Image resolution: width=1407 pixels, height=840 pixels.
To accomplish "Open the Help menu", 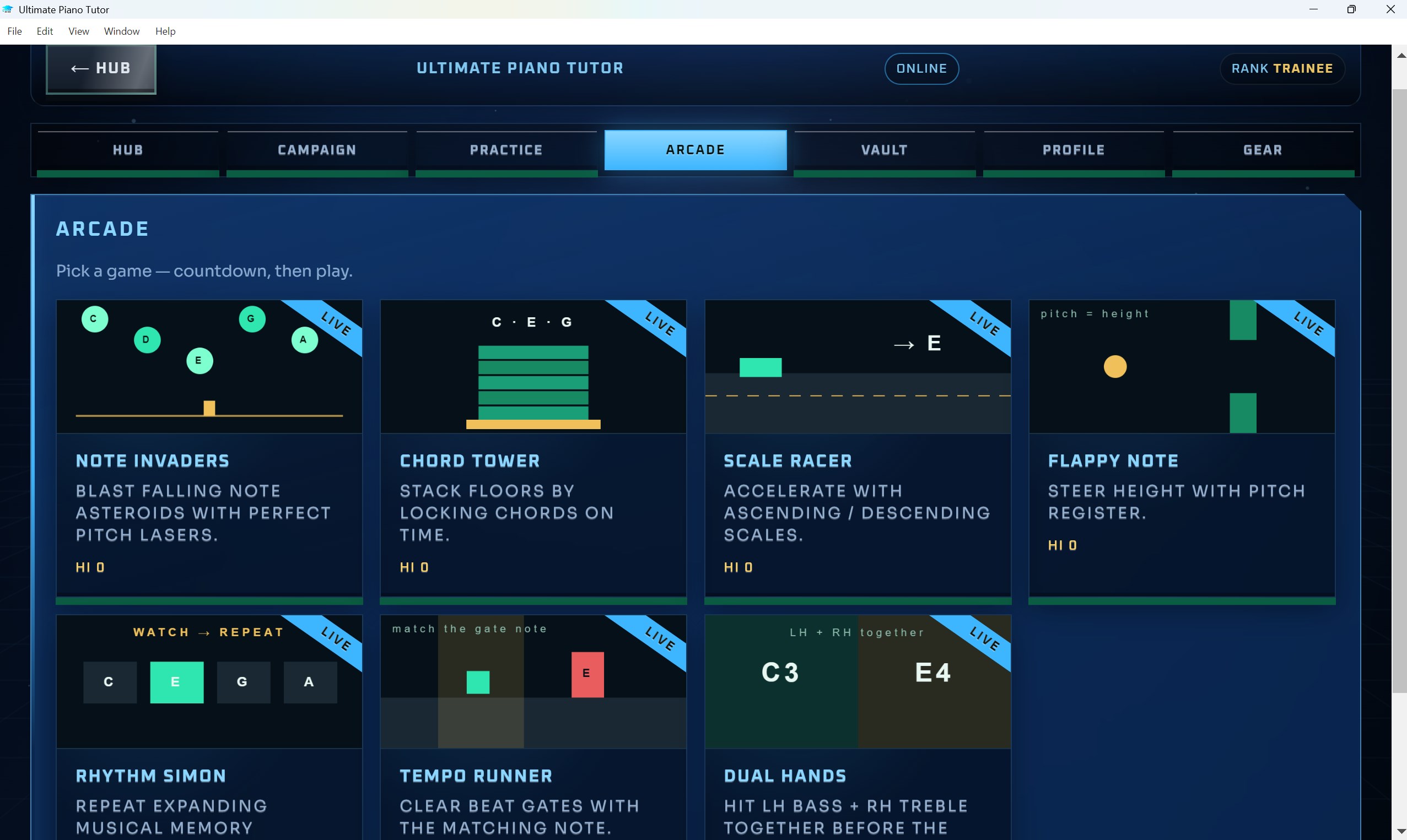I will point(165,31).
